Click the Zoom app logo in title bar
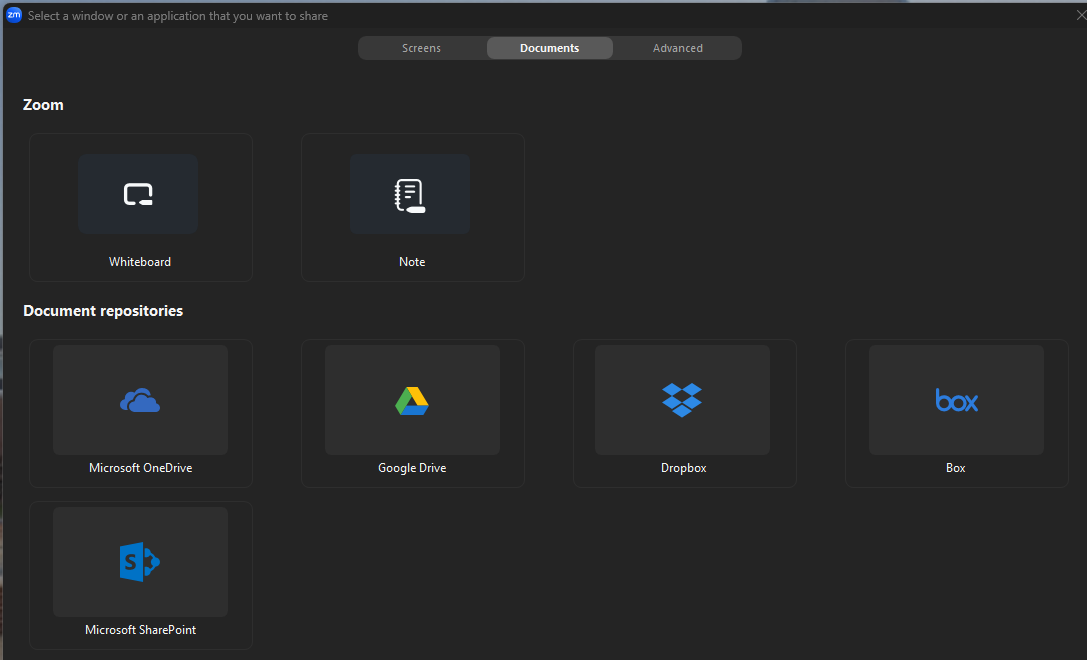Viewport: 1087px width, 660px height. pos(14,15)
